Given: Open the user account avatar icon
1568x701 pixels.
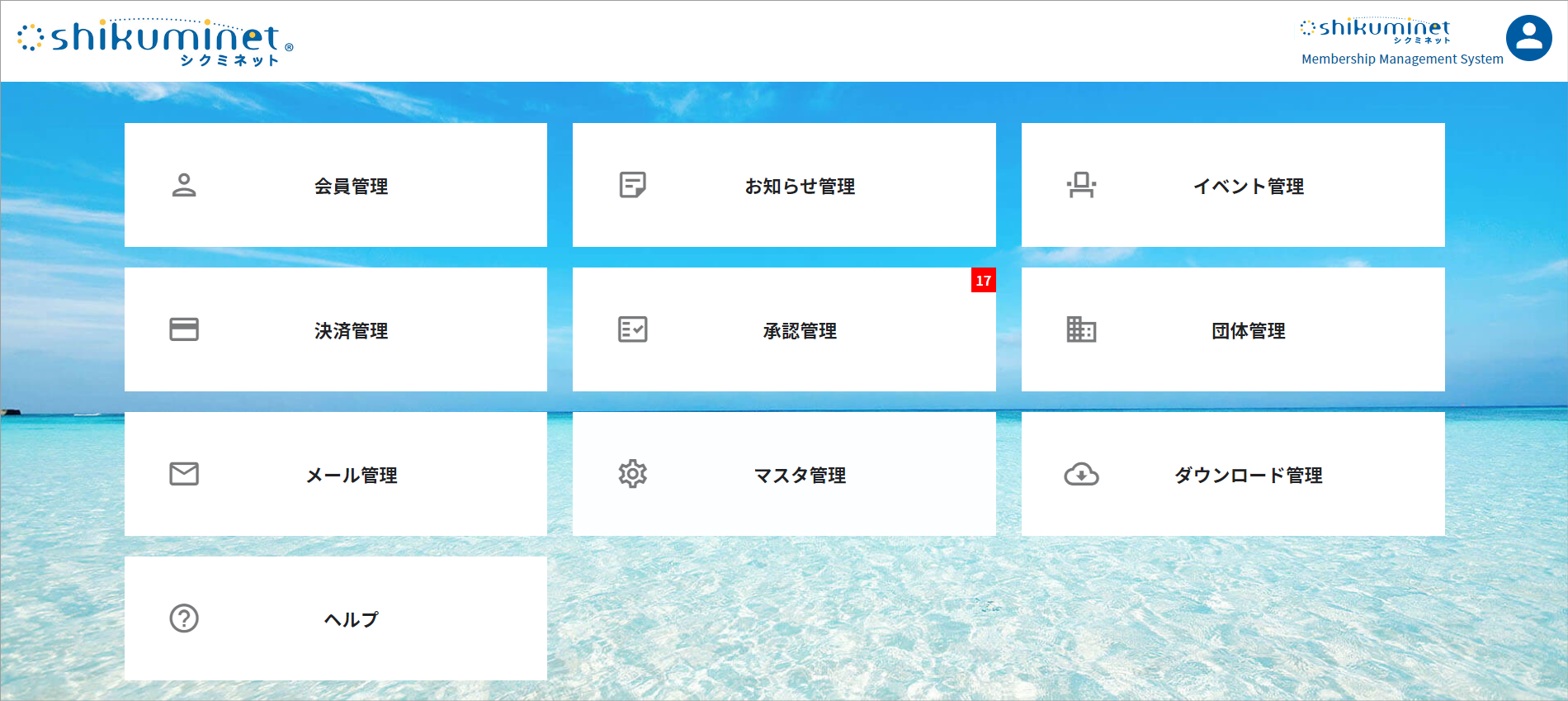Looking at the screenshot, I should coord(1529,38).
